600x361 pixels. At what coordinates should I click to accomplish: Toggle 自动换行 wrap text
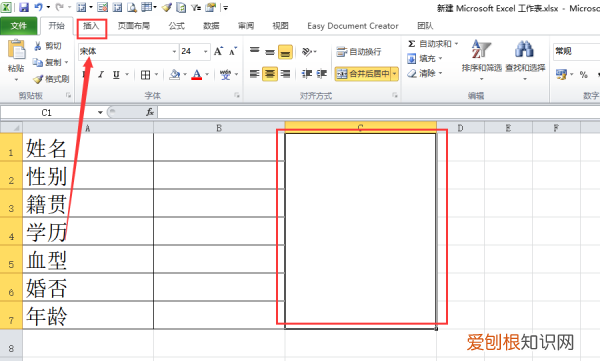[359, 51]
